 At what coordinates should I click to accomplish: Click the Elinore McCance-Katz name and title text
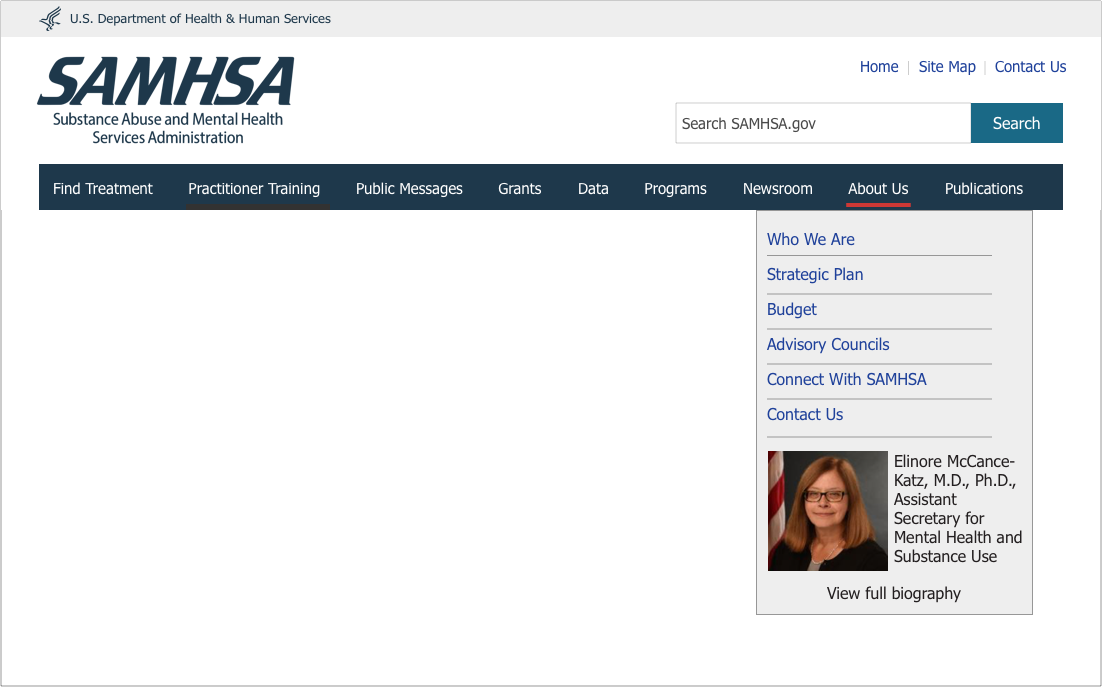958,509
